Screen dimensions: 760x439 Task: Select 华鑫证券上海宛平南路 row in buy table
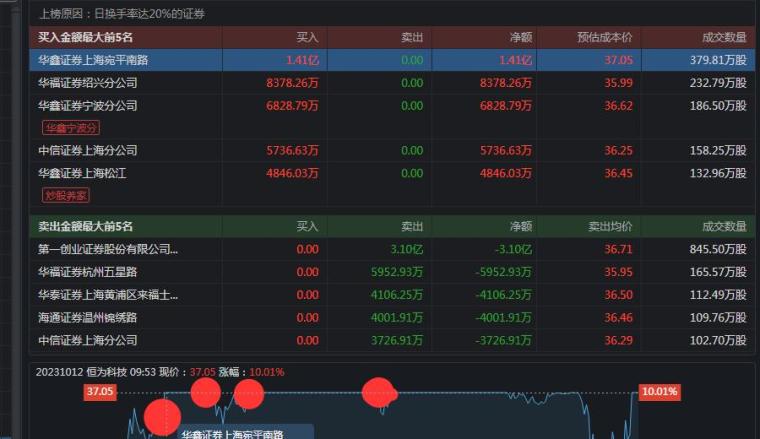tap(392, 60)
